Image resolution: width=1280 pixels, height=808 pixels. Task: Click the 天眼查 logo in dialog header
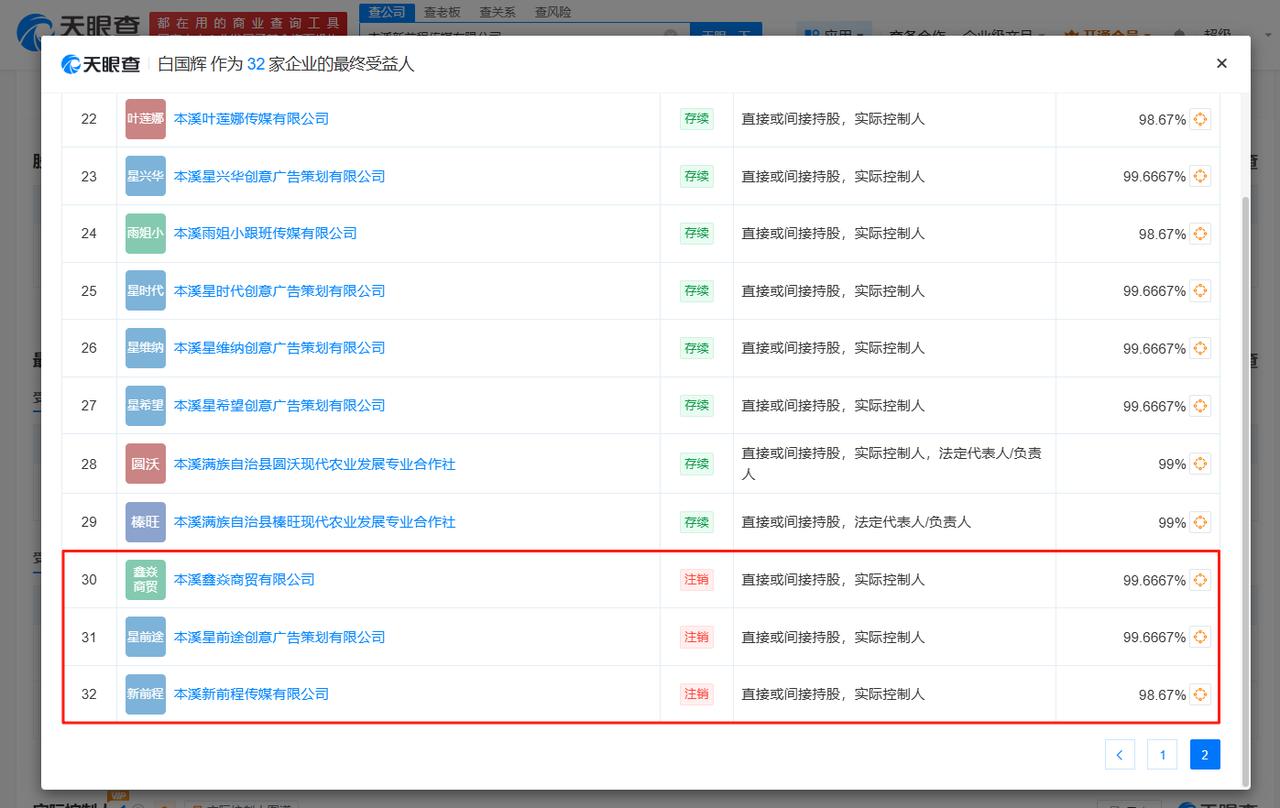coord(100,64)
